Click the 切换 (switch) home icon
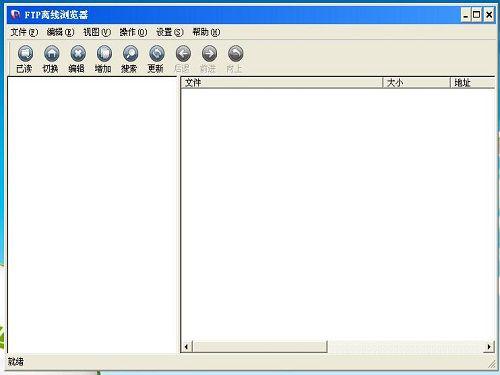 coord(52,54)
